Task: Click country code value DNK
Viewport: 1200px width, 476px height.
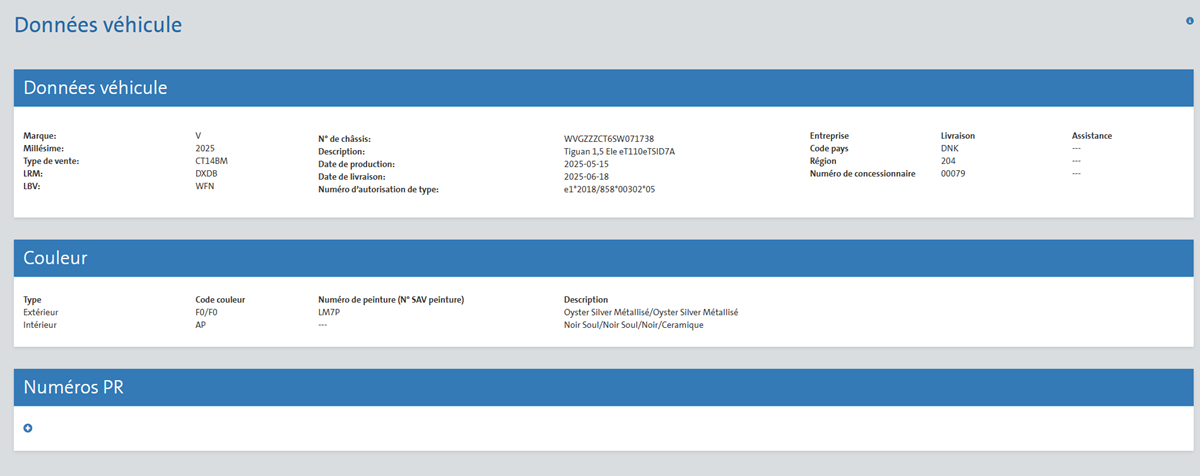Action: coord(950,148)
